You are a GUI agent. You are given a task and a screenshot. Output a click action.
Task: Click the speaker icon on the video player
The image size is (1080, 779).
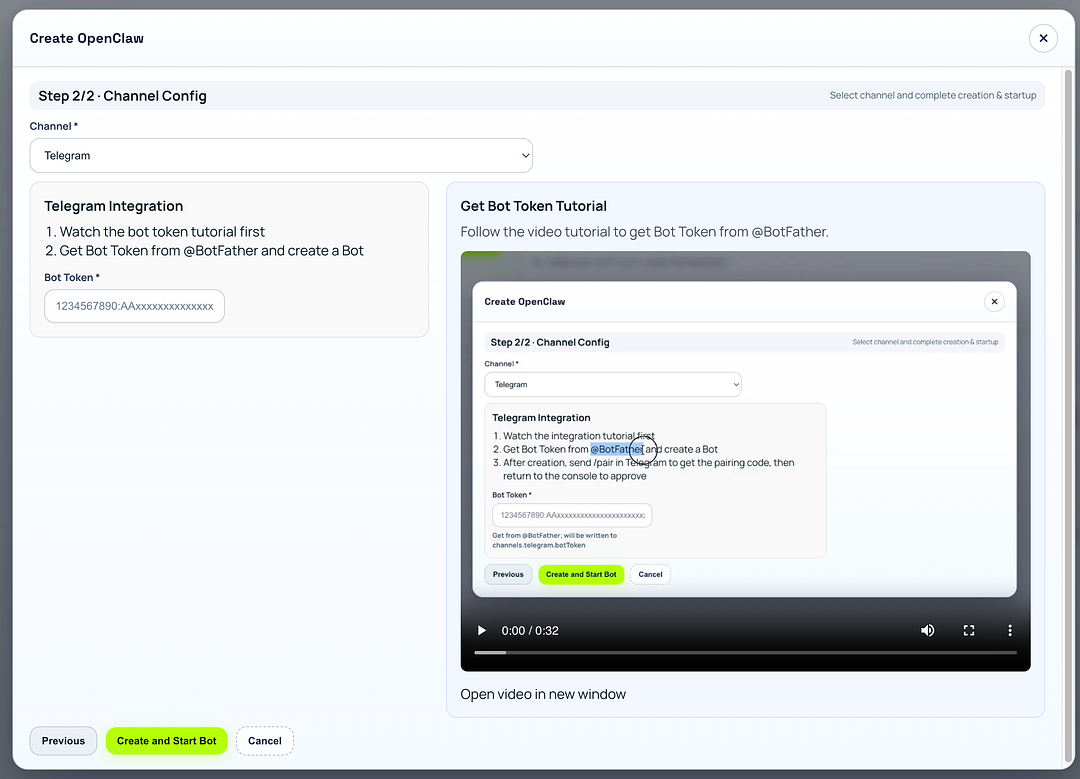pyautogui.click(x=927, y=630)
